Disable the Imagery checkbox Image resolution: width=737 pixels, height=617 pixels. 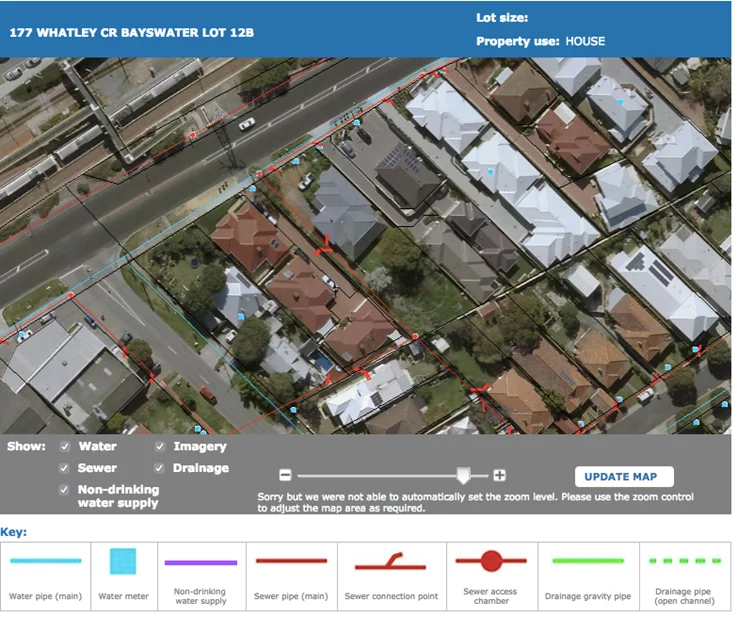click(160, 447)
